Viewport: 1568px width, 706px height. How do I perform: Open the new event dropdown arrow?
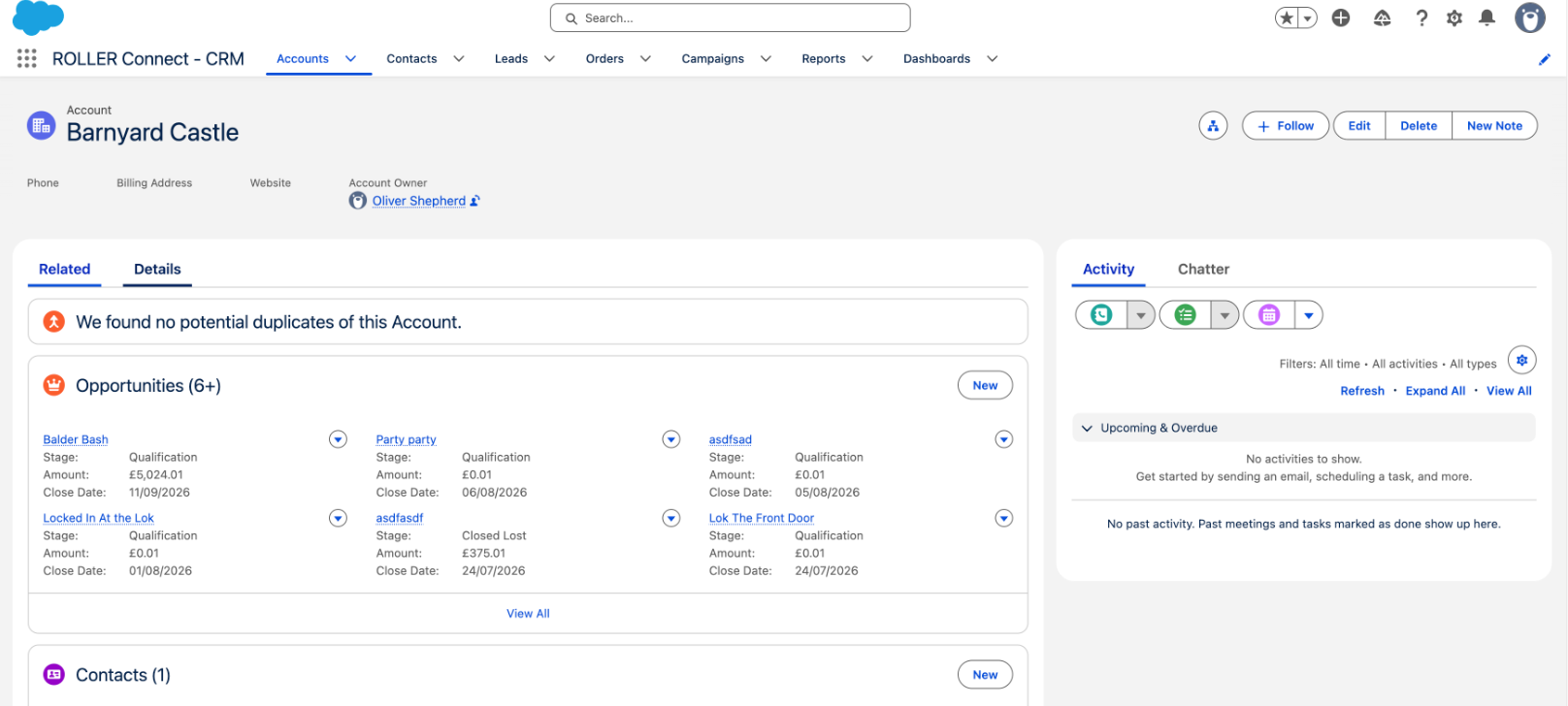(1309, 315)
